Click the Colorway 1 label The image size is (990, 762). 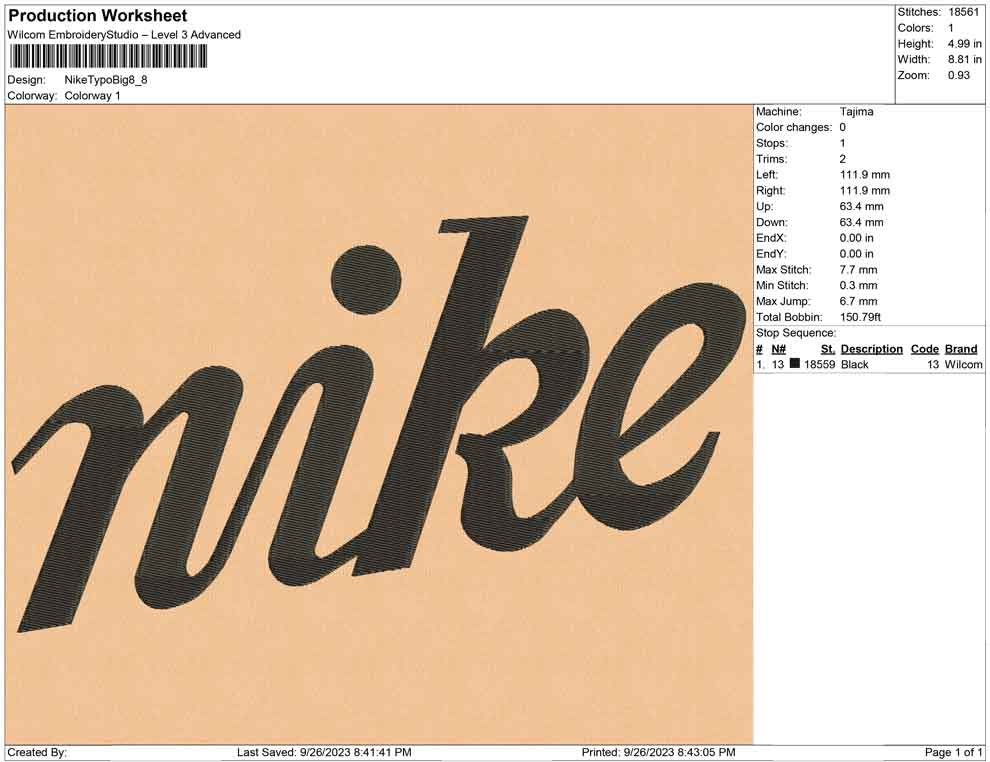(92, 96)
